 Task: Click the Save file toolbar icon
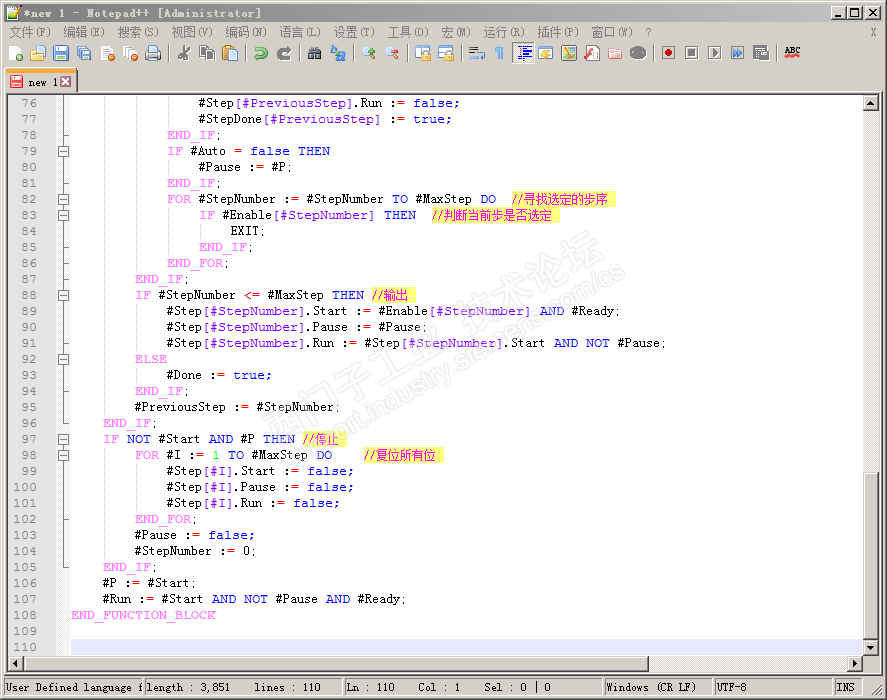pyautogui.click(x=61, y=53)
